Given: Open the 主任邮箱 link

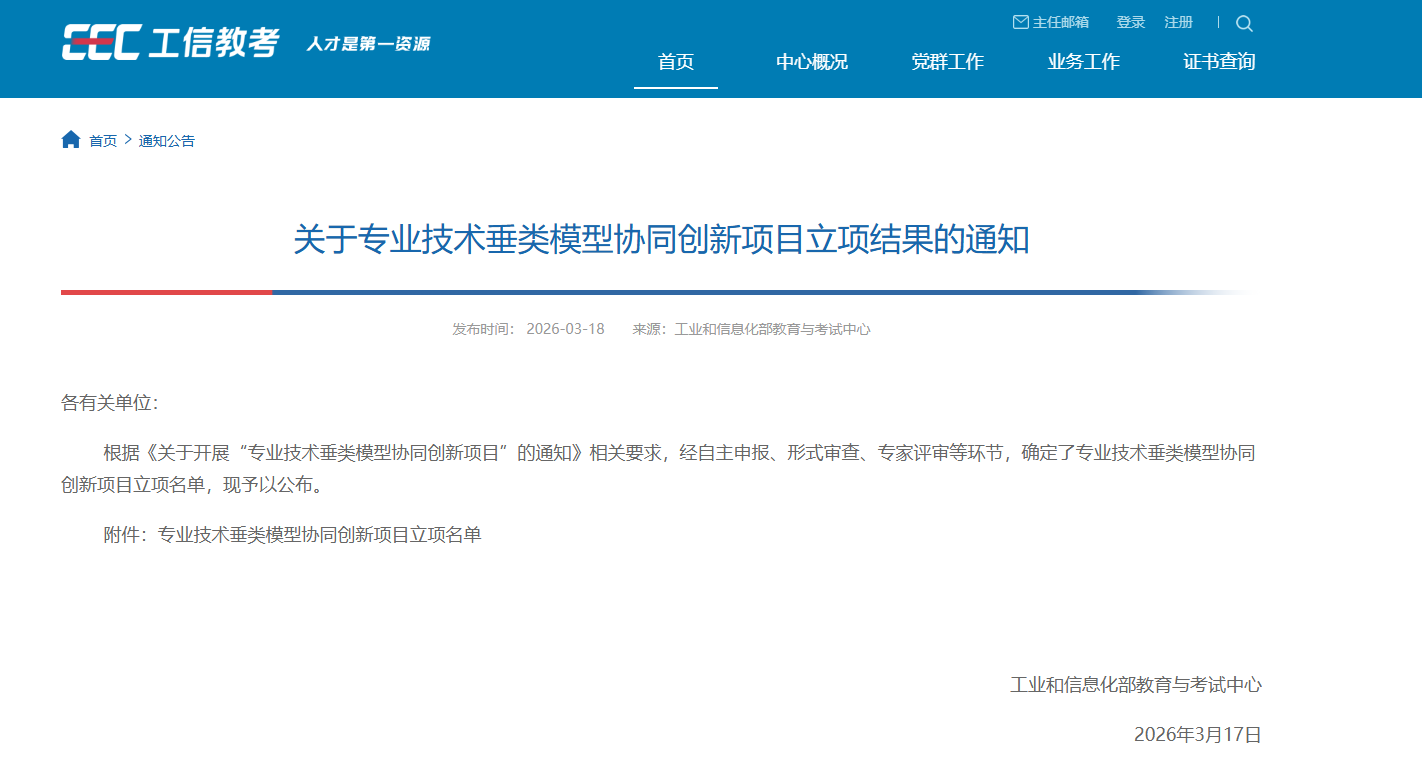Looking at the screenshot, I should pyautogui.click(x=1061, y=22).
